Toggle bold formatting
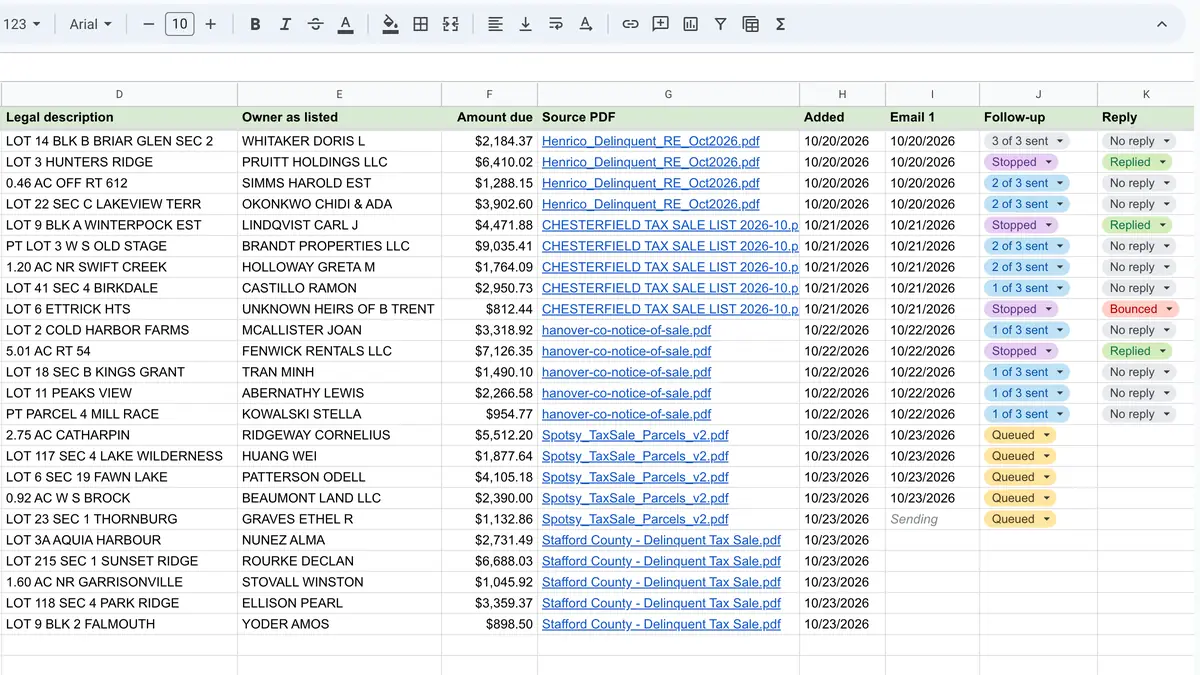 pos(255,24)
